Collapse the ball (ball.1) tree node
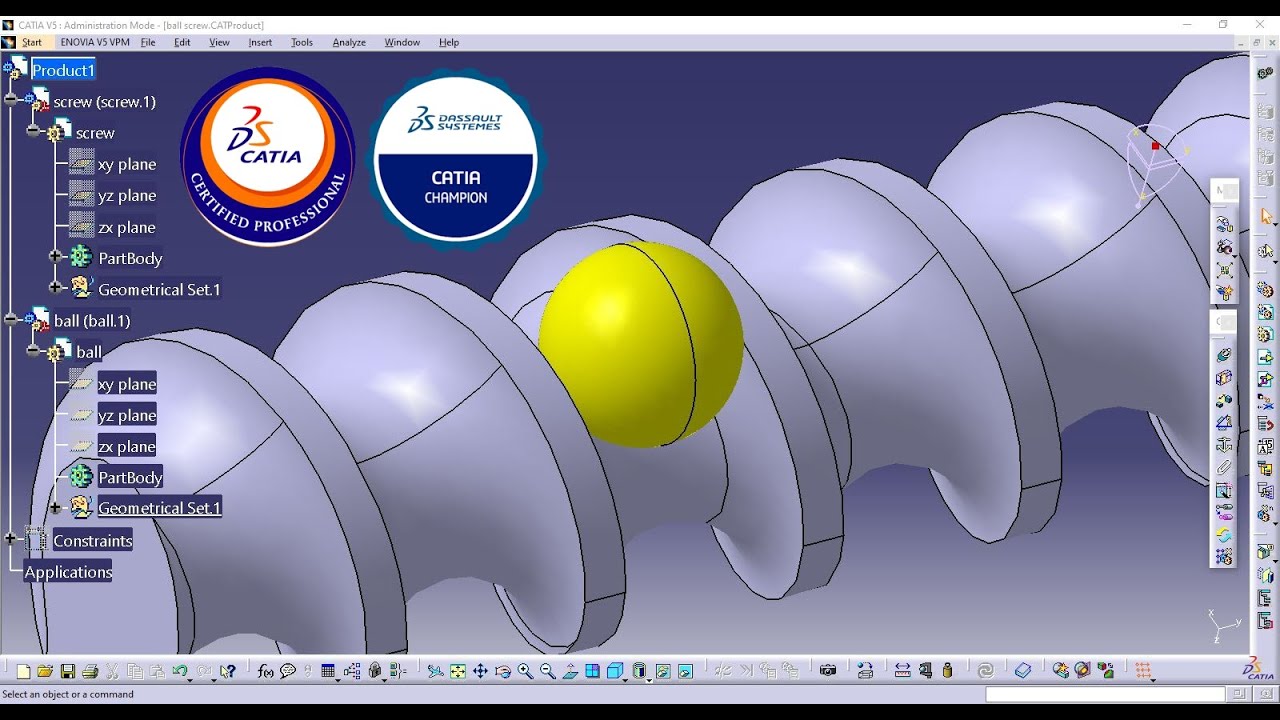This screenshot has height=720, width=1280. click(11, 319)
